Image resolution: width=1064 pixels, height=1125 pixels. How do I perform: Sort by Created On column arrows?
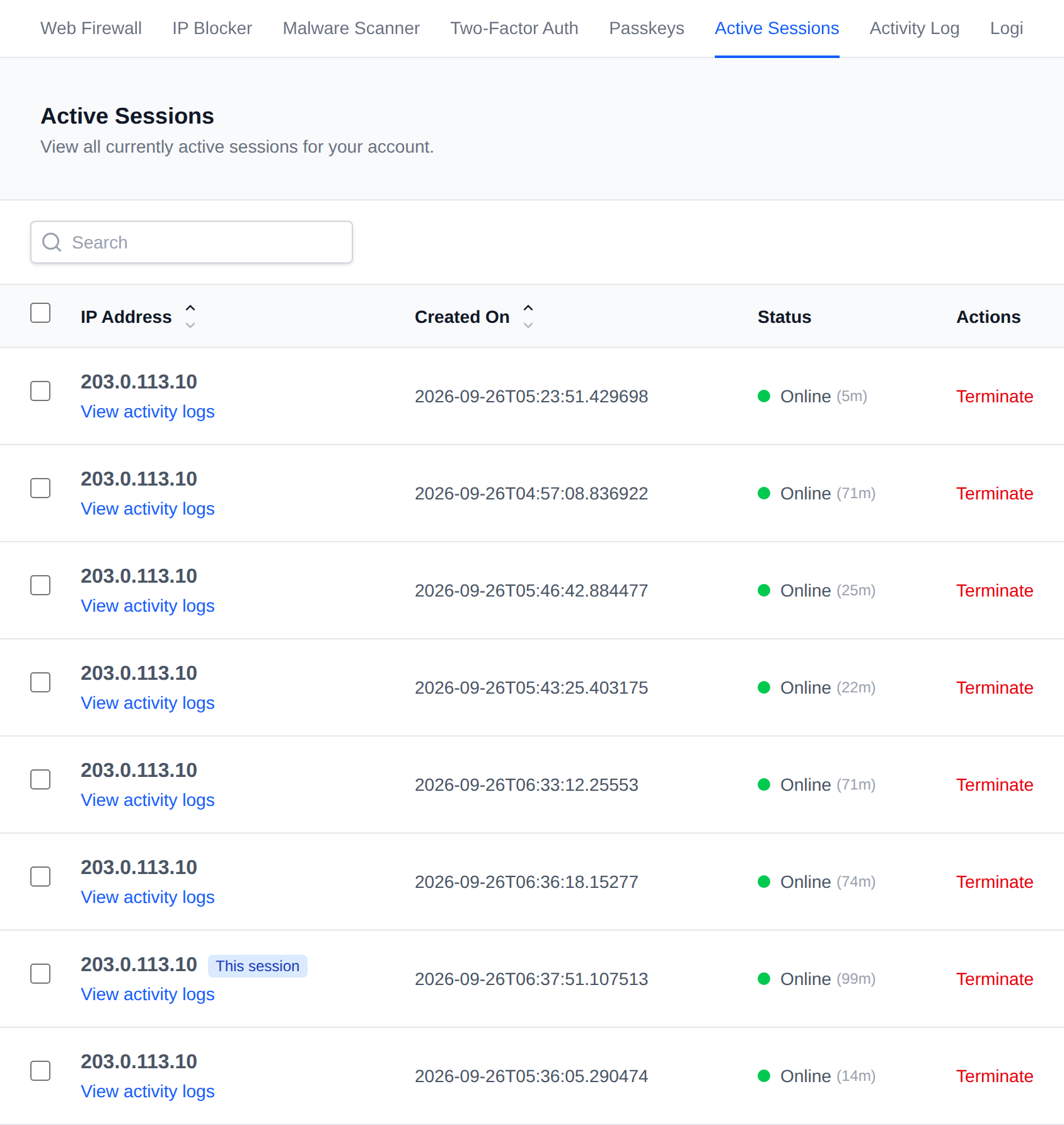(x=528, y=317)
